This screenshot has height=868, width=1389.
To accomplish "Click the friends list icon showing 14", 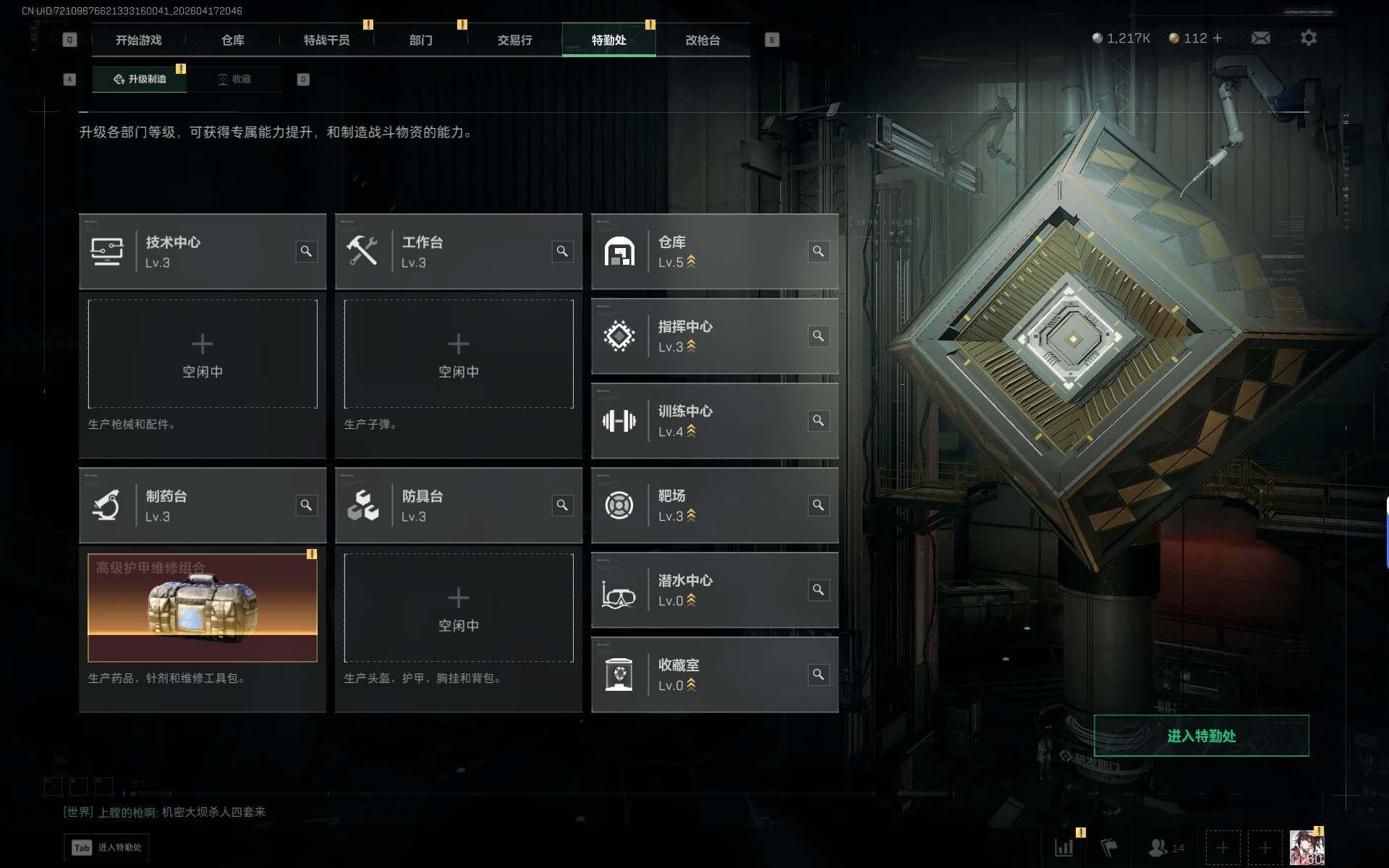I will (1166, 847).
